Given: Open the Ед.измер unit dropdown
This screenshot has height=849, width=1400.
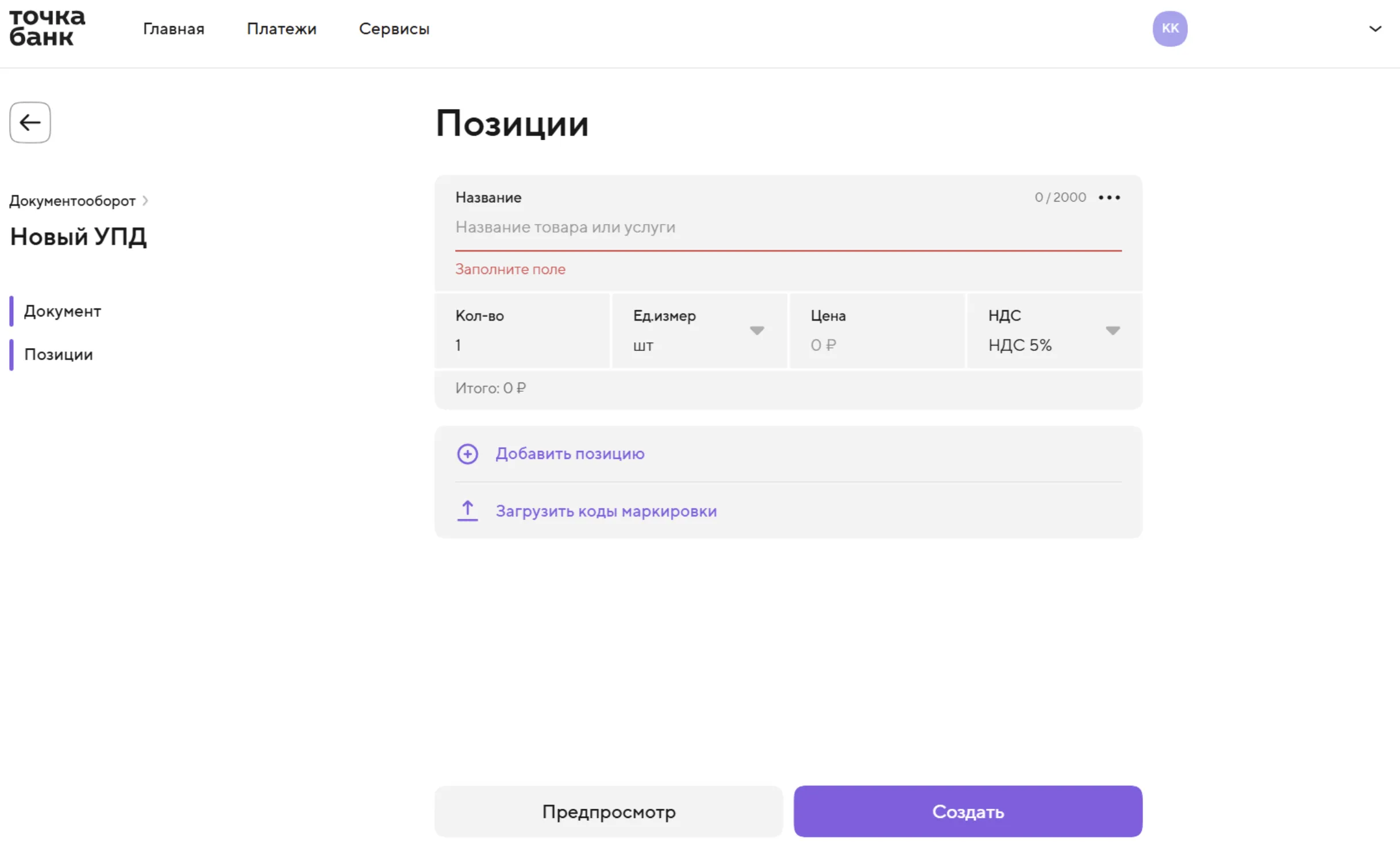Looking at the screenshot, I should tap(699, 331).
